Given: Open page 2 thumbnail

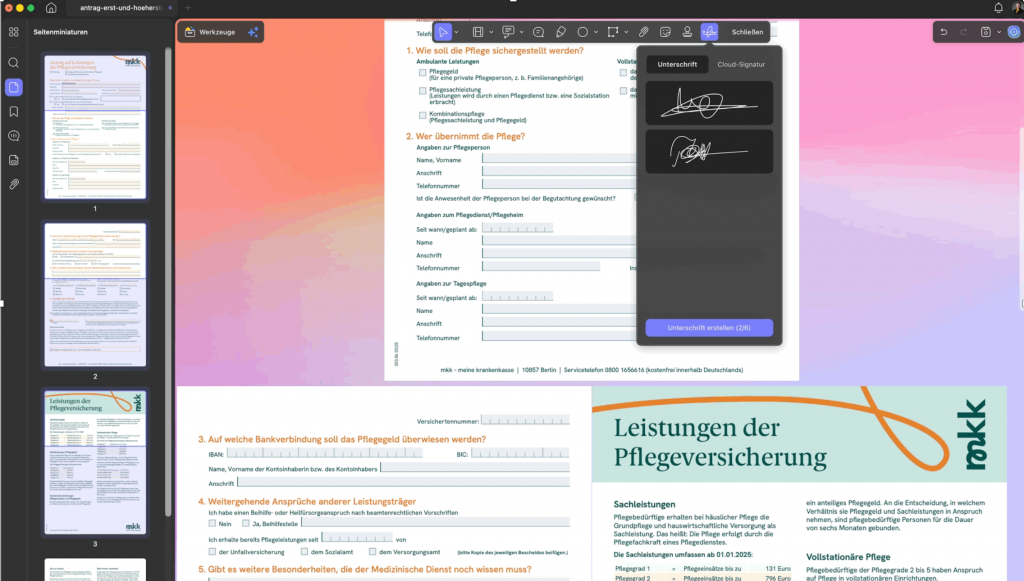Looking at the screenshot, I should click(95, 294).
